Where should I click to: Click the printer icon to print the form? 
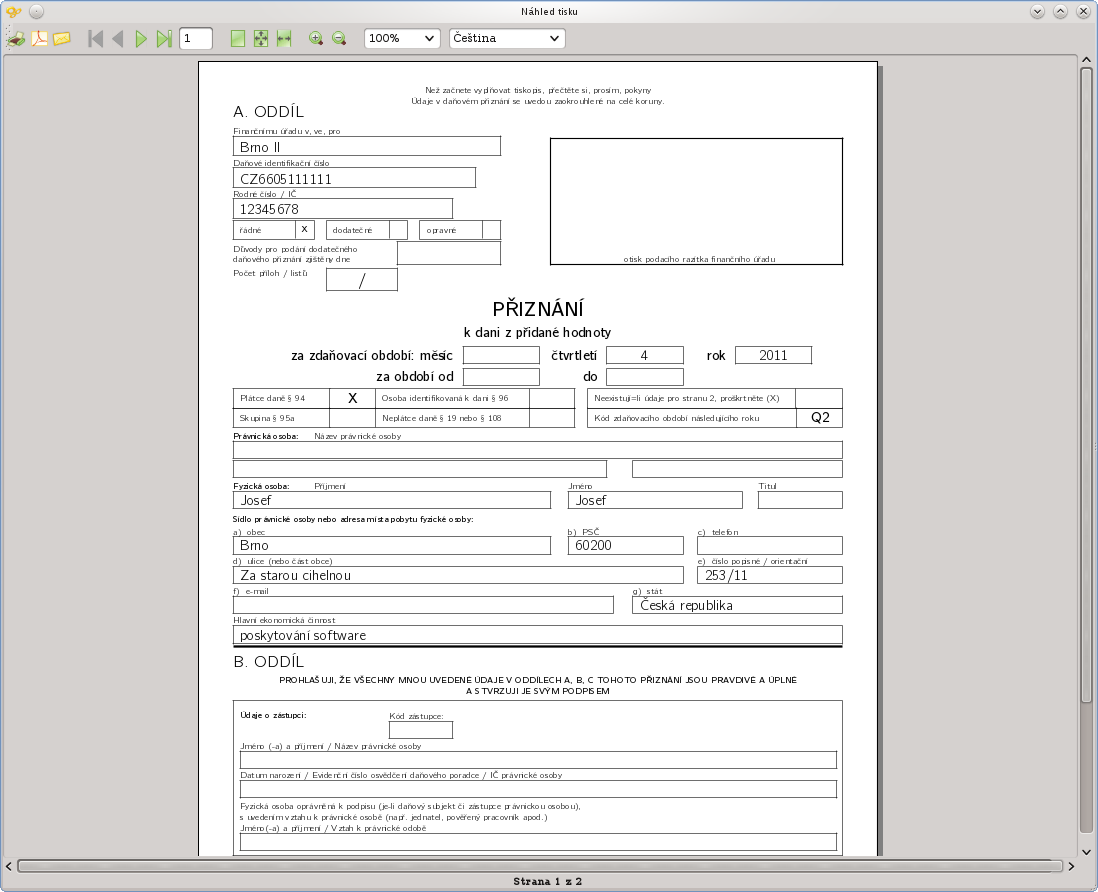coord(16,39)
